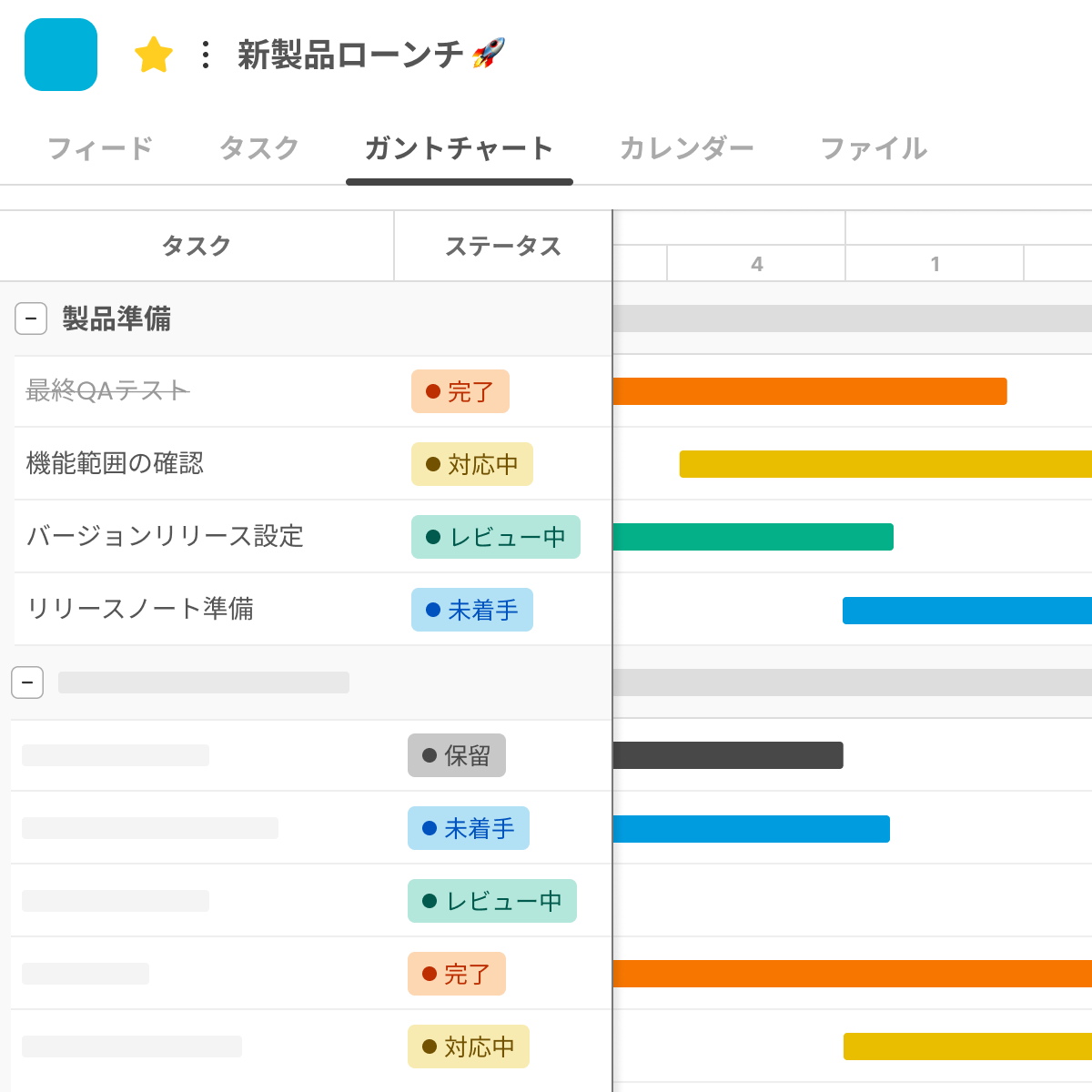
Task: Change status 完了 for 最終QAテスト
Action: (460, 391)
